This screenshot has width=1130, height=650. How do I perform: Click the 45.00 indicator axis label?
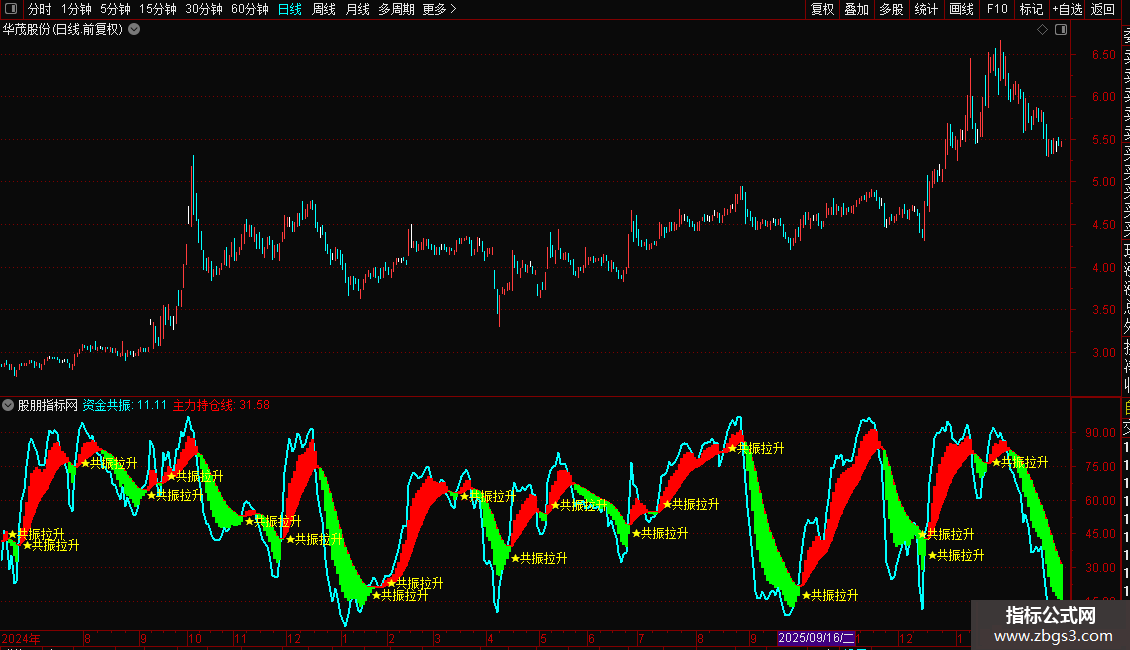tap(1101, 534)
